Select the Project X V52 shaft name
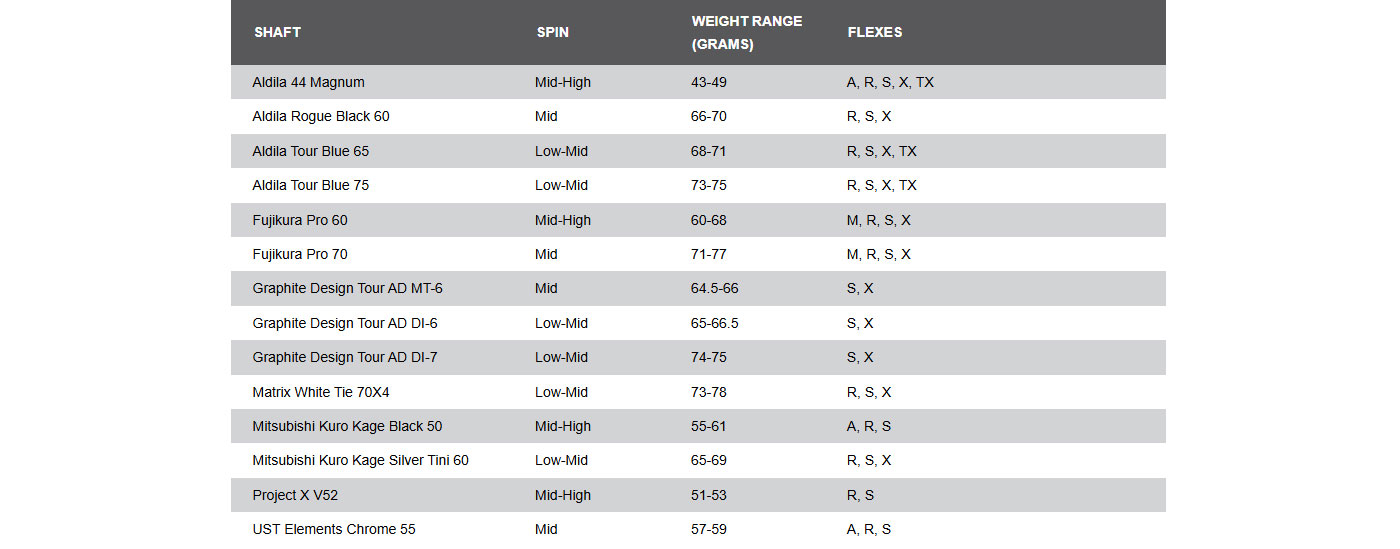Viewport: 1400px width, 549px height. pos(295,495)
